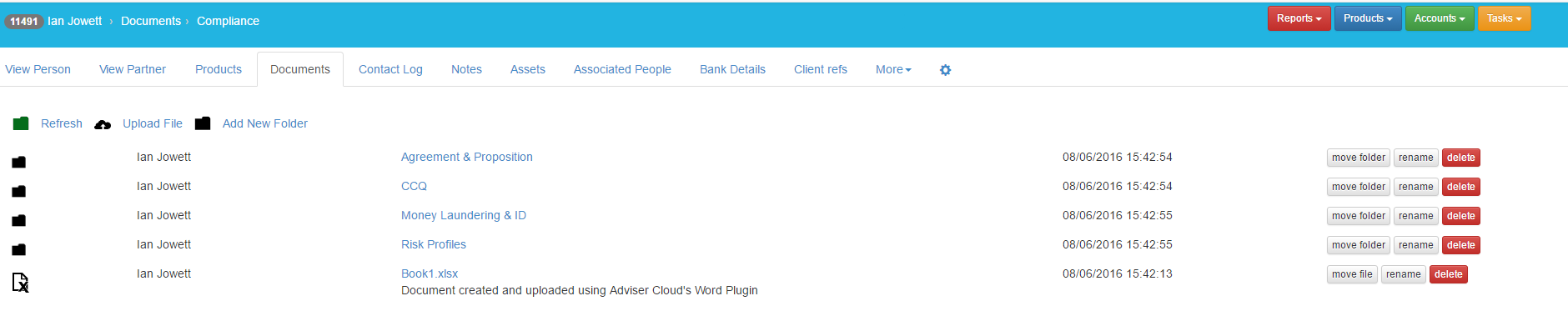Expand the More tab menu

(893, 69)
